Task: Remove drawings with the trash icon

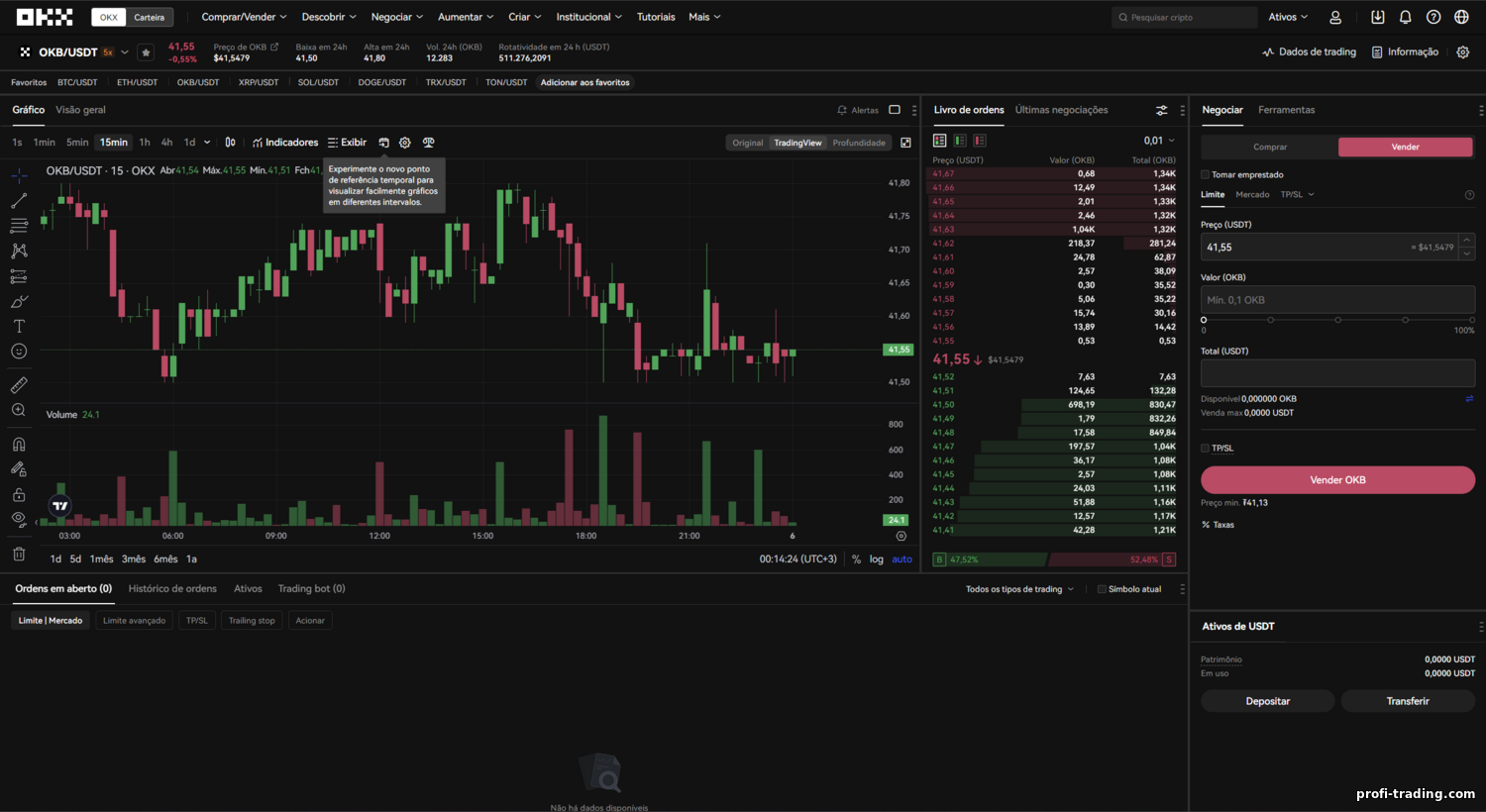Action: (x=19, y=554)
